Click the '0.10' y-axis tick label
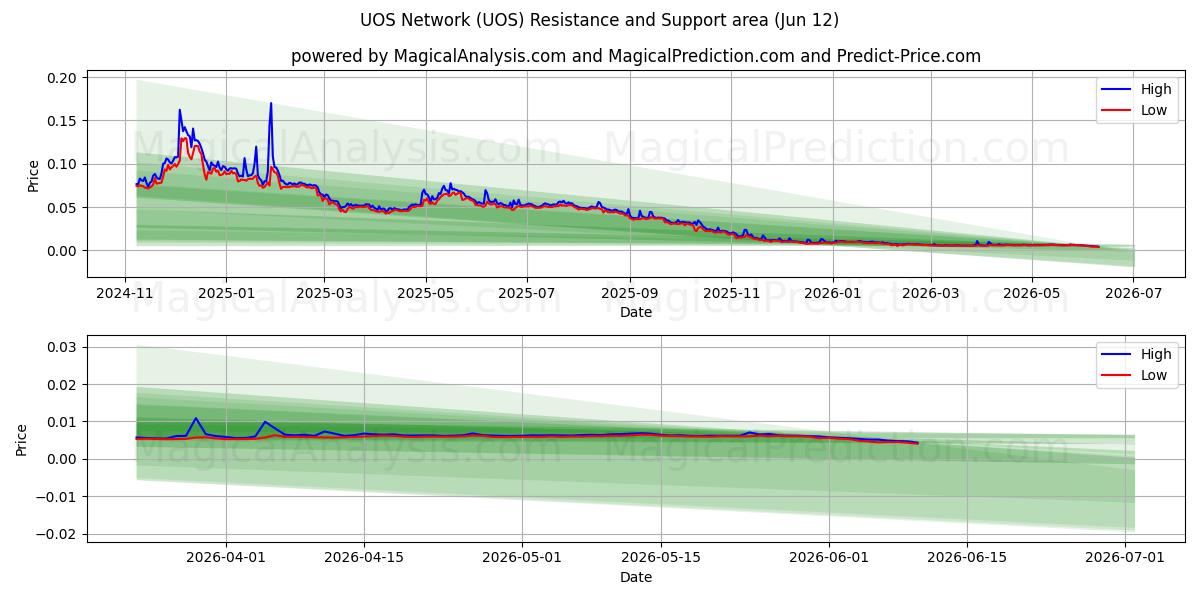 pyautogui.click(x=64, y=164)
